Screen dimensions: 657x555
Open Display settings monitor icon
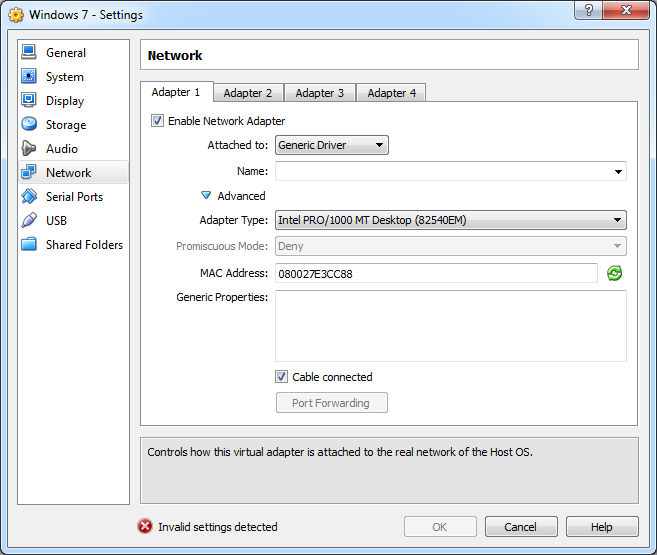pos(28,100)
